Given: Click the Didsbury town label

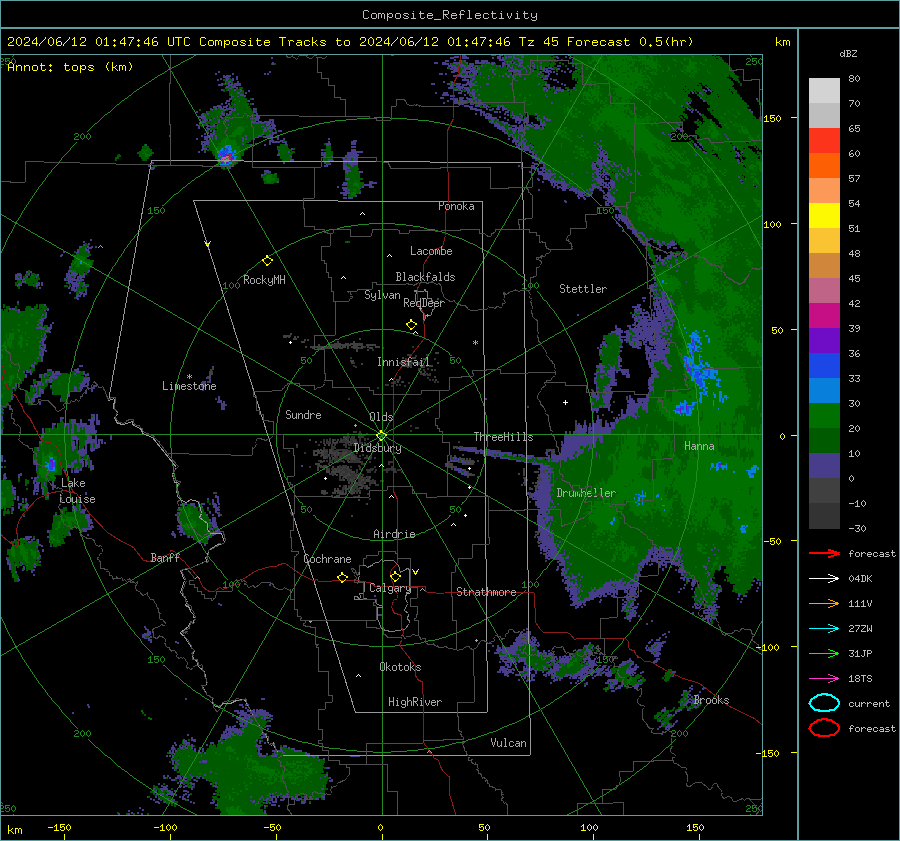Looking at the screenshot, I should pyautogui.click(x=377, y=448).
